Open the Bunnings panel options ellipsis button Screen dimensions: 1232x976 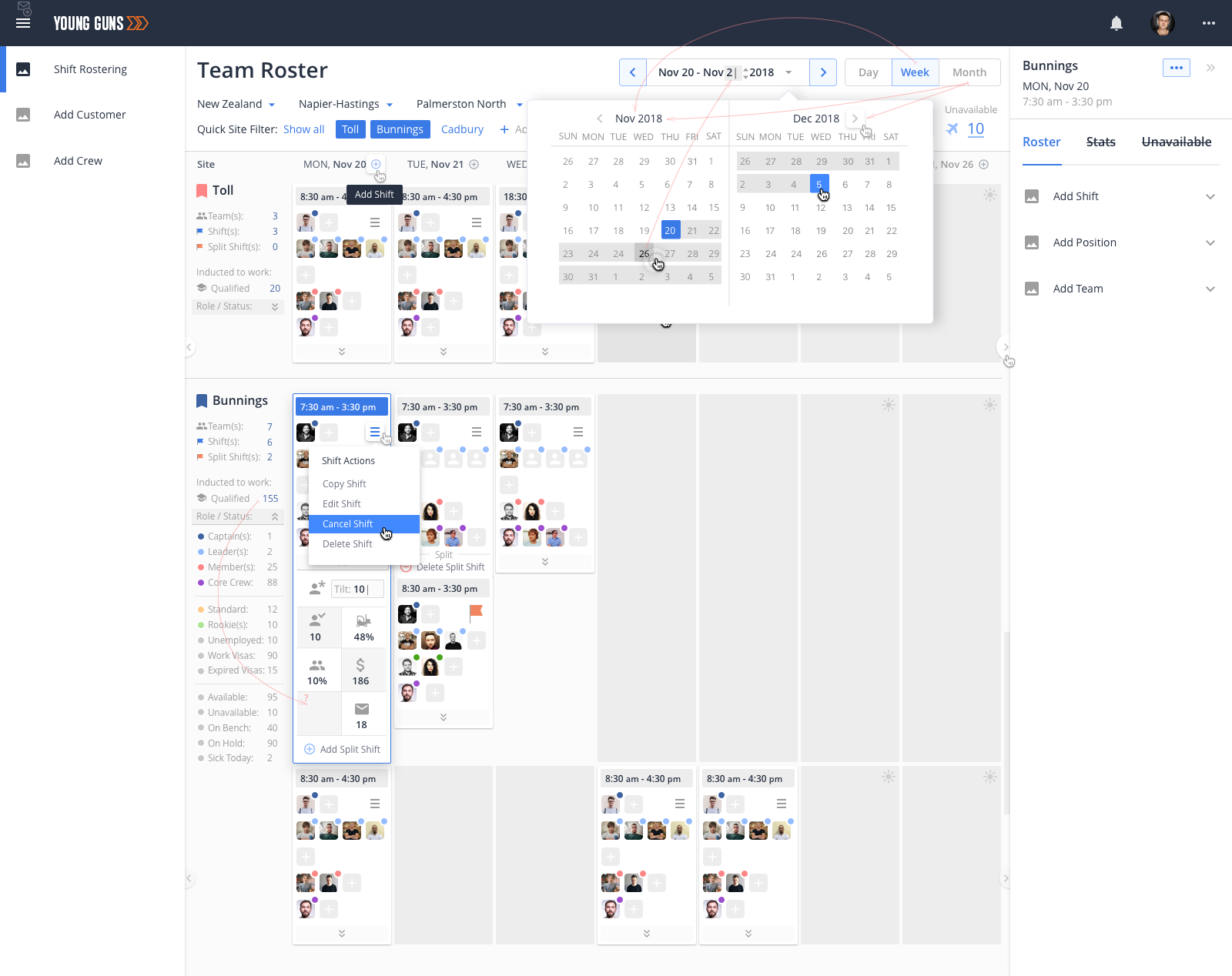[x=1177, y=68]
